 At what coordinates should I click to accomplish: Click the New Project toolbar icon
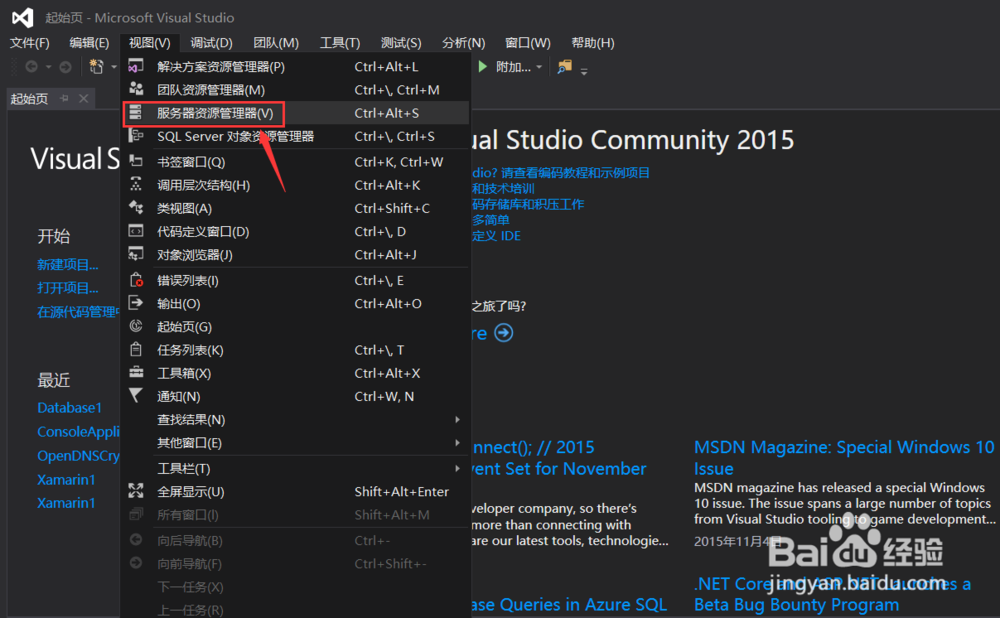tap(96, 66)
